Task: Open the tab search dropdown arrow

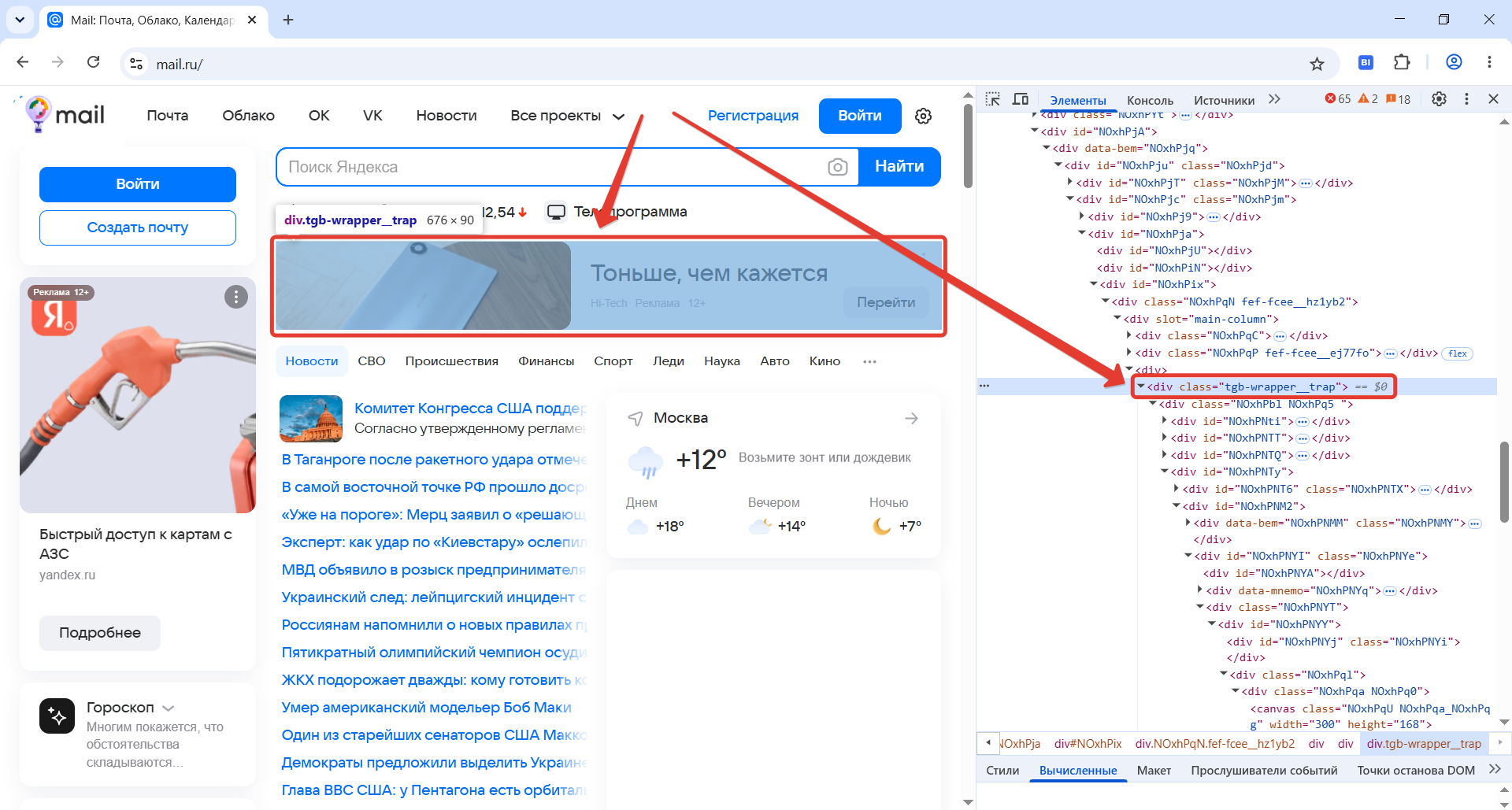Action: 20,20
